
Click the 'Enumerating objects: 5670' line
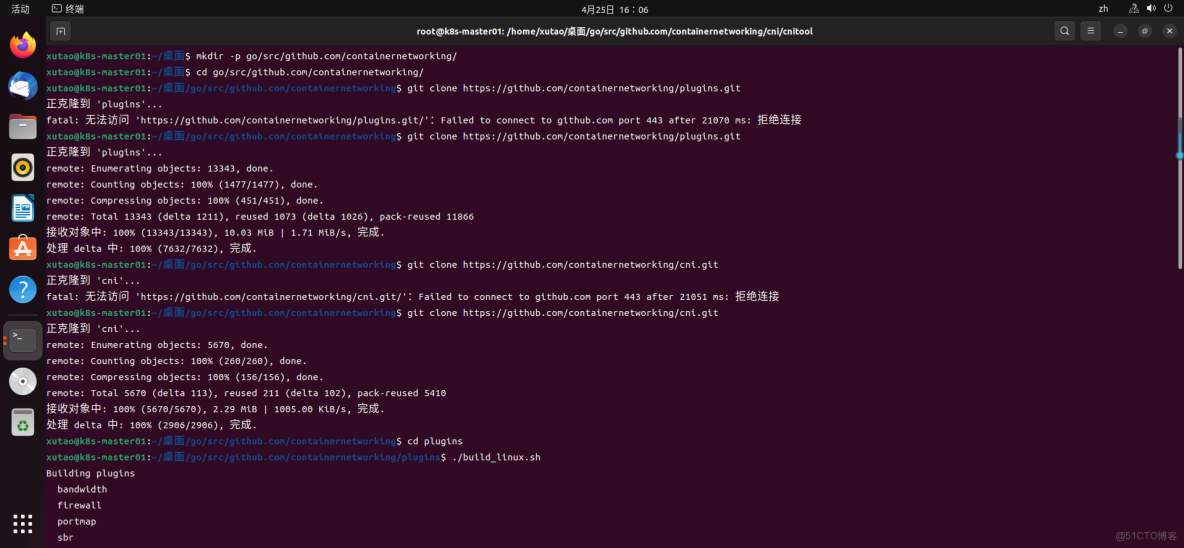coord(157,345)
